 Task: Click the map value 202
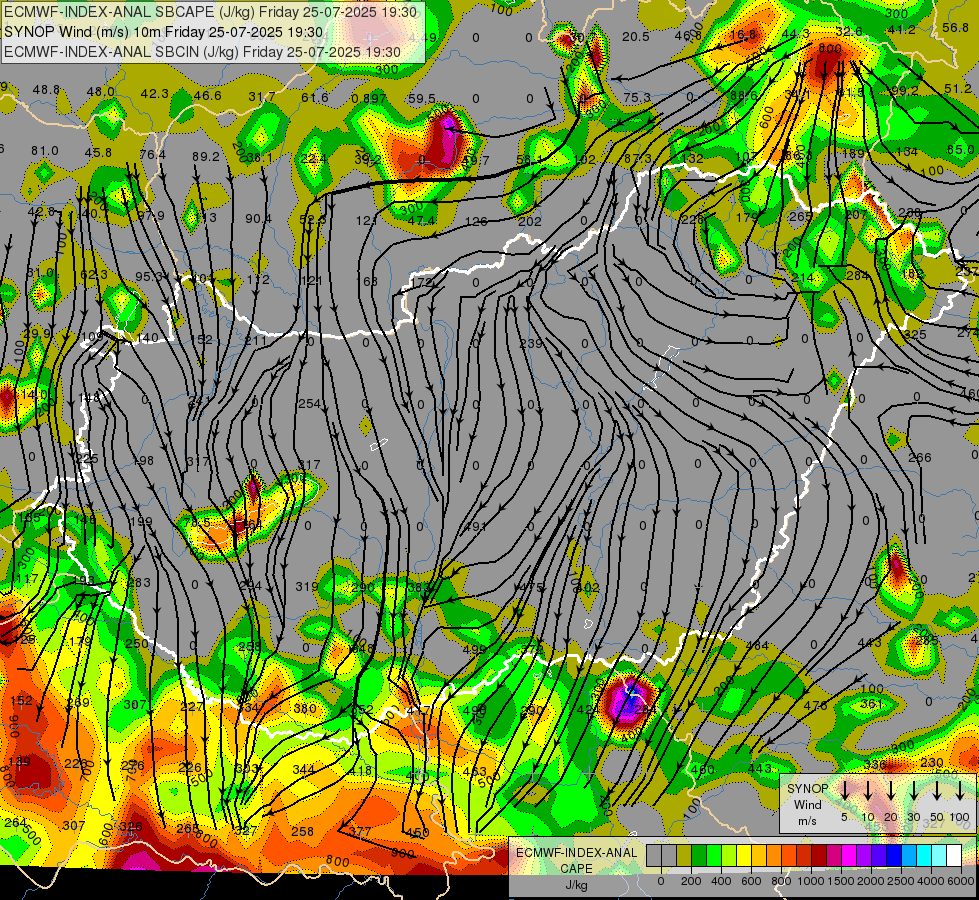530,221
